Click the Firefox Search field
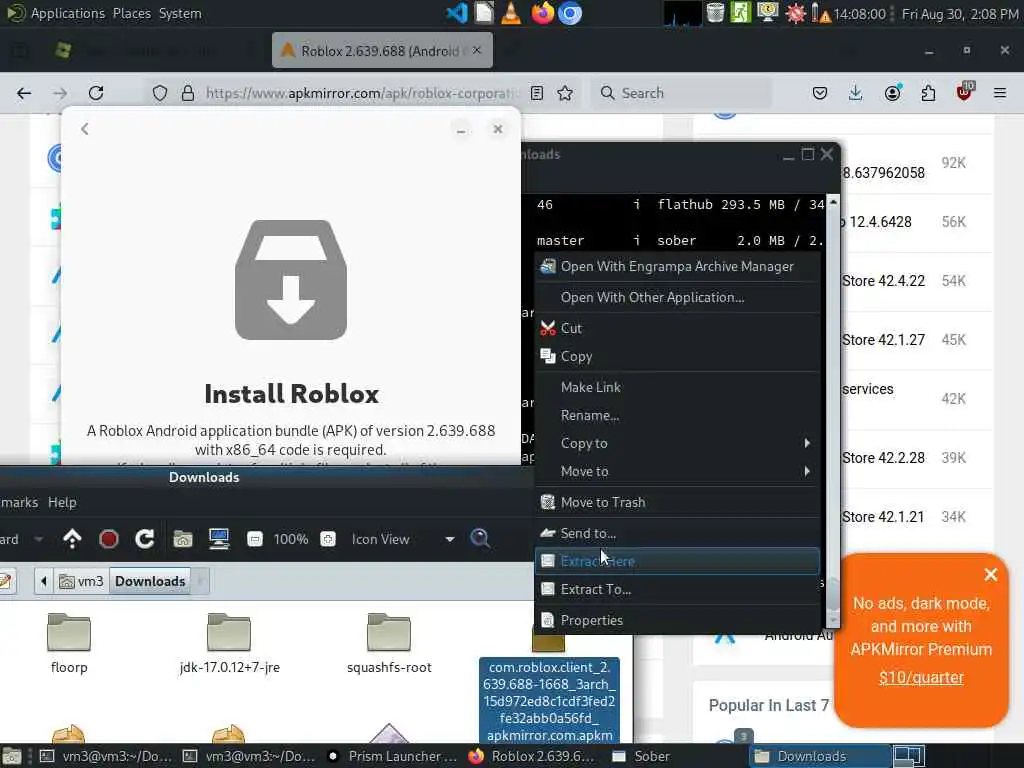 click(x=680, y=93)
